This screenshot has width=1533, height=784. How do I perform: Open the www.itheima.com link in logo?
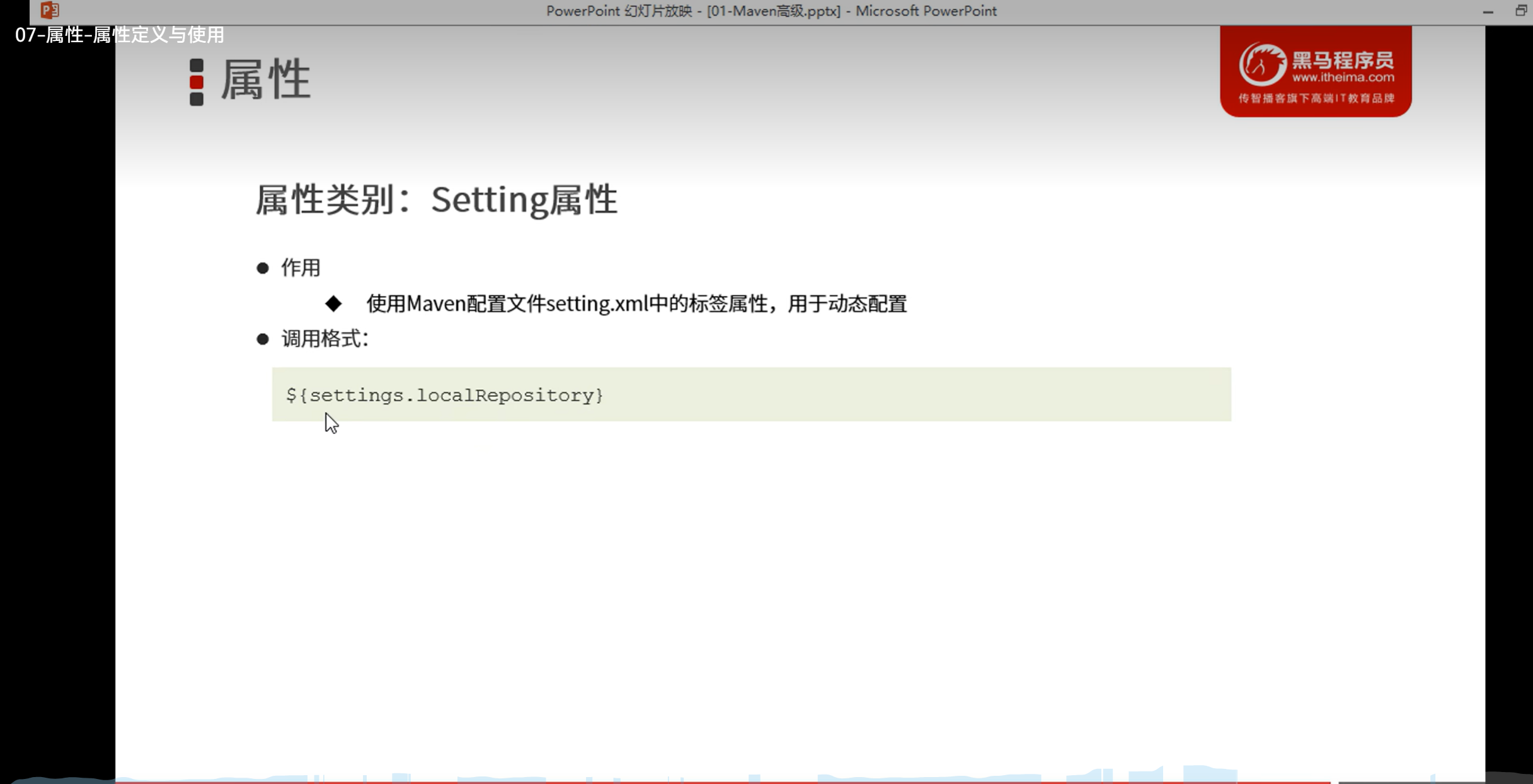pyautogui.click(x=1343, y=77)
